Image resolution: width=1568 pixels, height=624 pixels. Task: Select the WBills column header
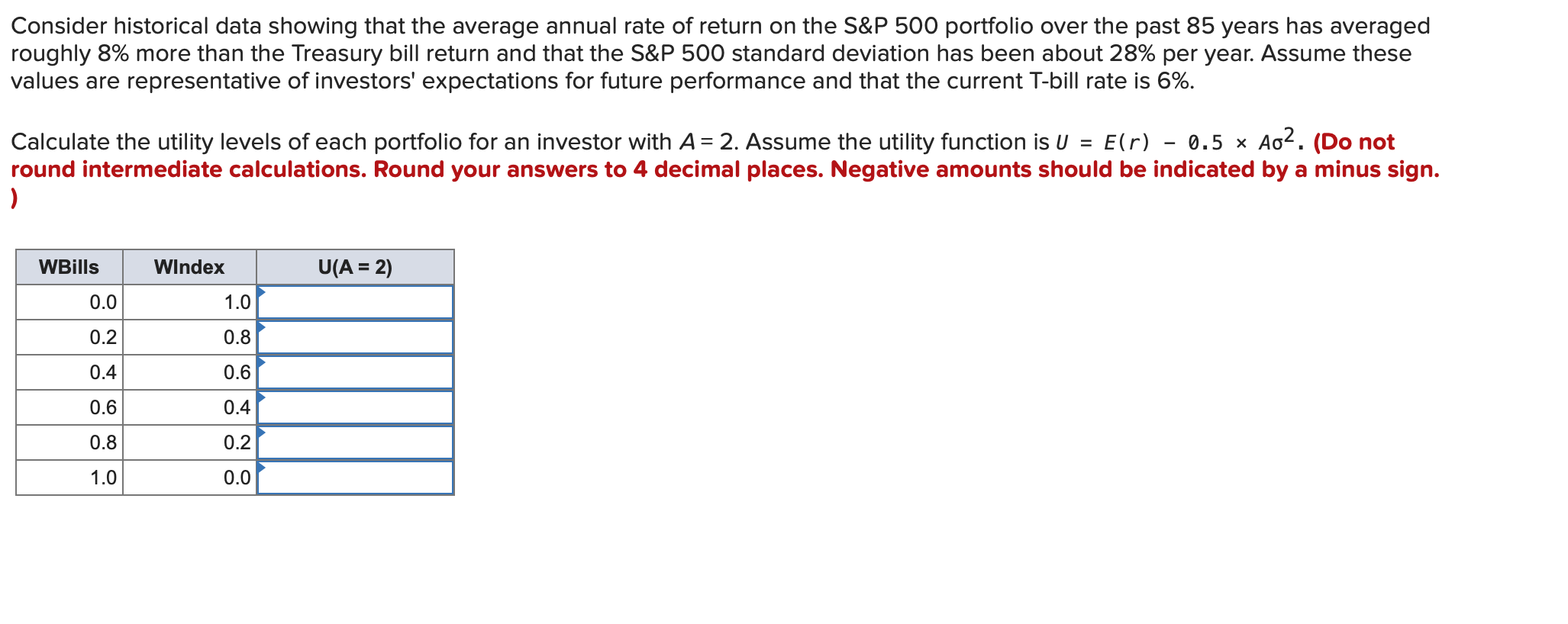point(69,267)
